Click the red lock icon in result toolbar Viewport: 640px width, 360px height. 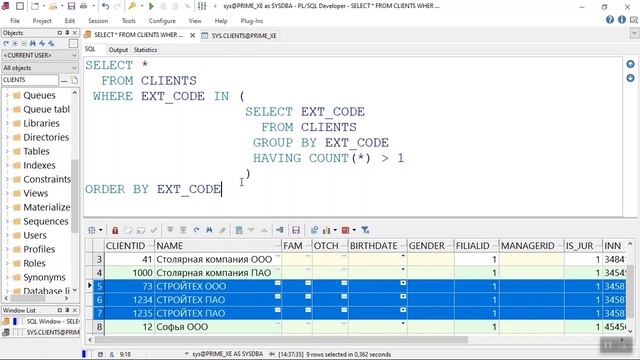tap(115, 230)
